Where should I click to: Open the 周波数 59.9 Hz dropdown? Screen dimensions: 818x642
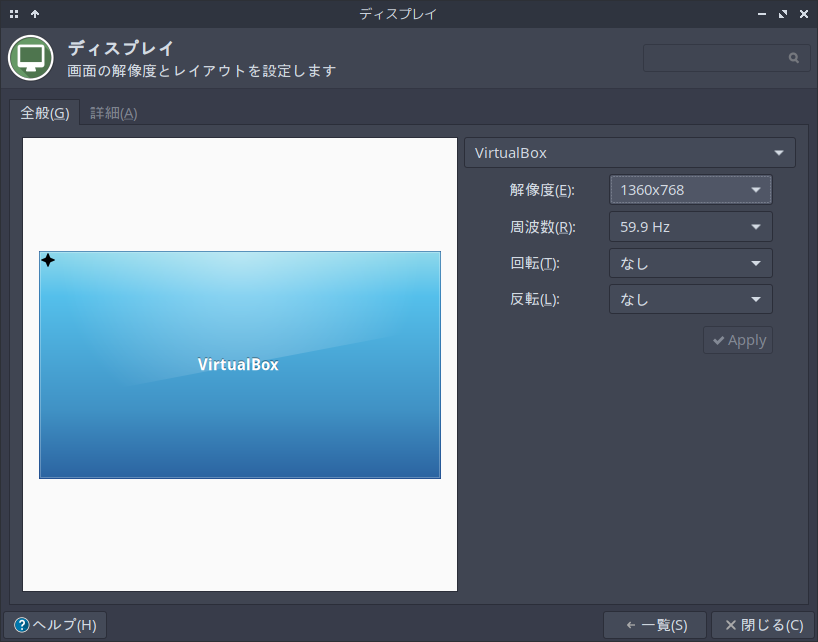pos(691,227)
